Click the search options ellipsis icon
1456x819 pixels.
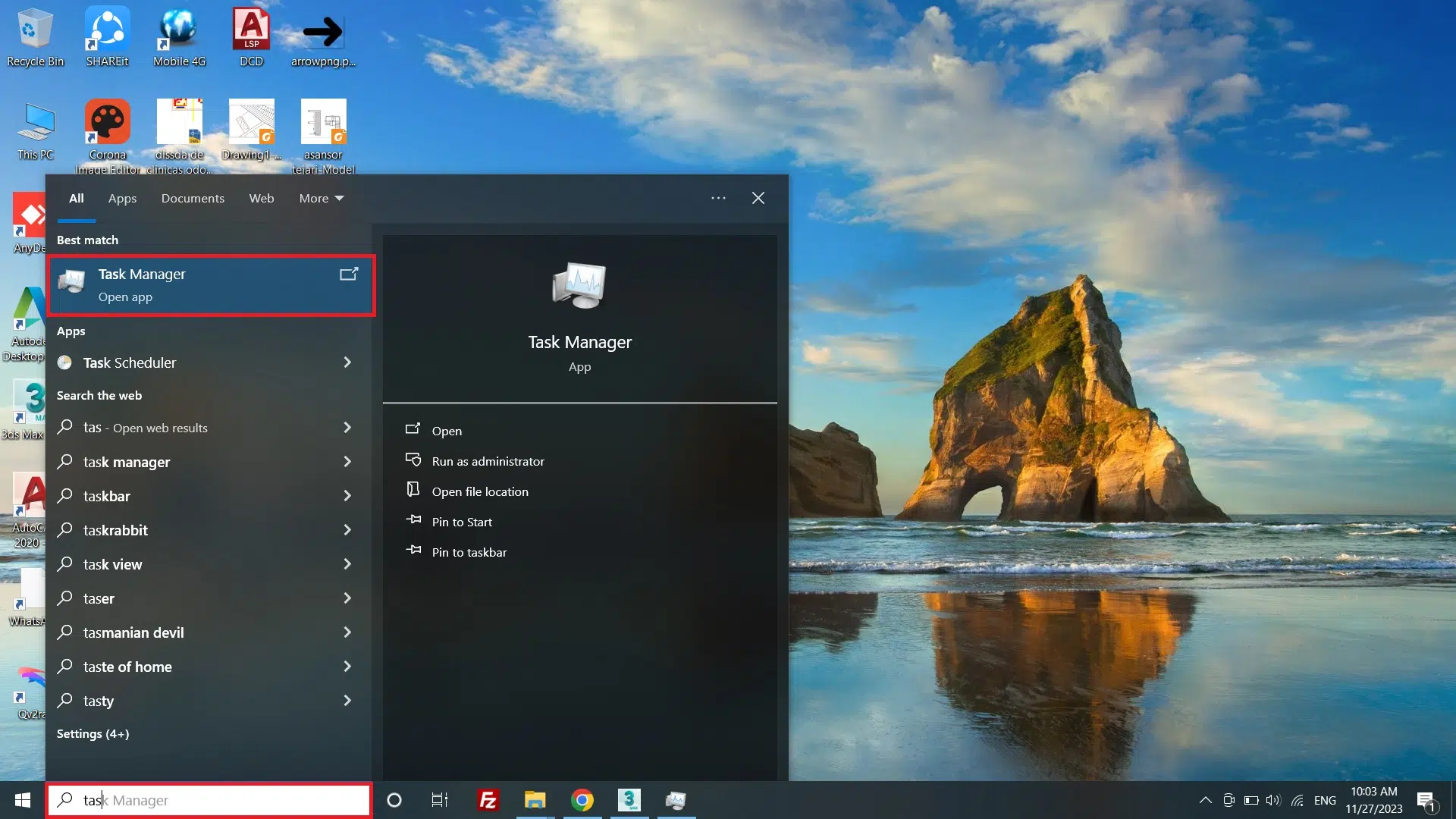(x=718, y=198)
